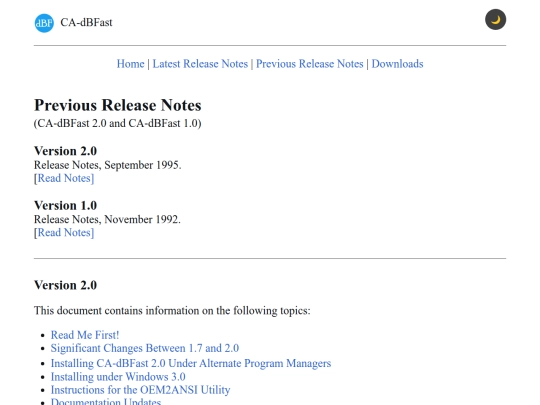
Task: Open Significant Changes Between 1.7 and 2.0
Action: (x=145, y=348)
